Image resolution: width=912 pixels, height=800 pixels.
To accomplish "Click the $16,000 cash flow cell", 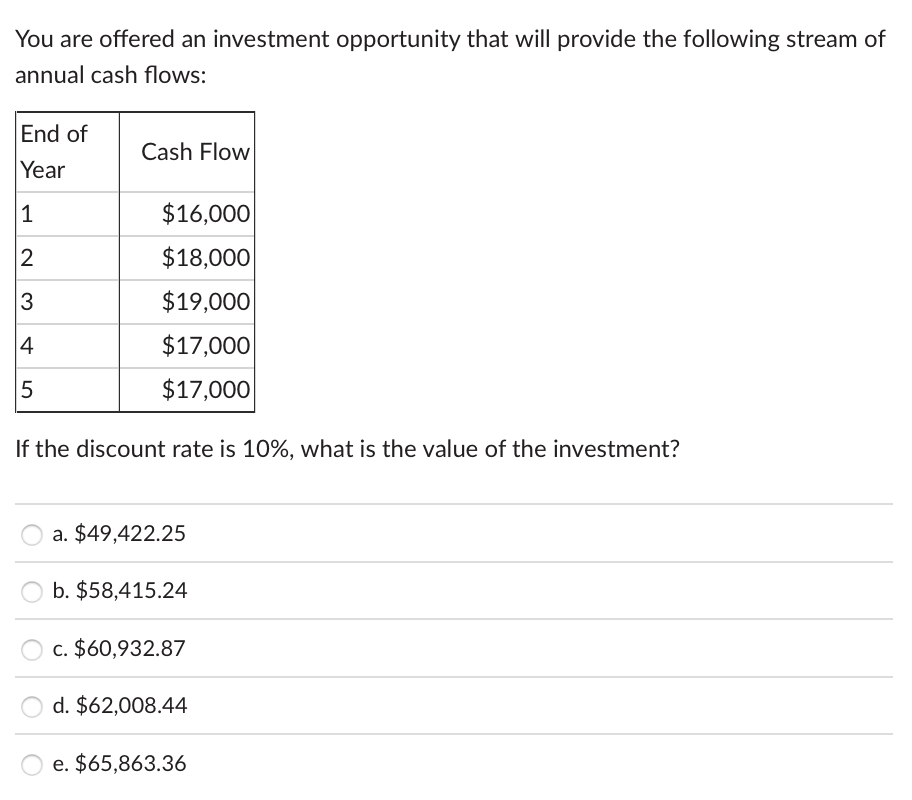I will coord(205,213).
